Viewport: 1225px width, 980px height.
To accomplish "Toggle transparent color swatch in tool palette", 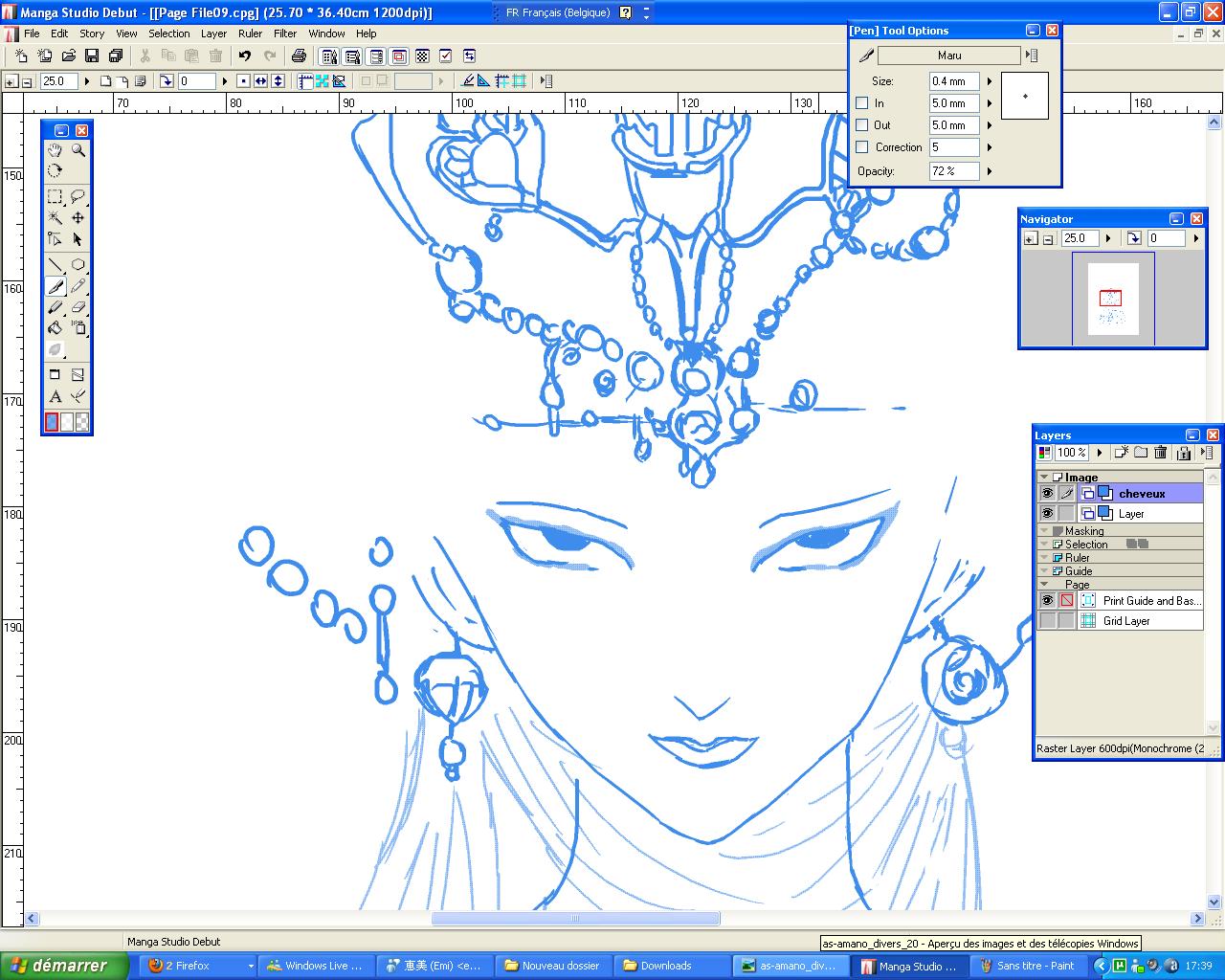I will point(82,422).
